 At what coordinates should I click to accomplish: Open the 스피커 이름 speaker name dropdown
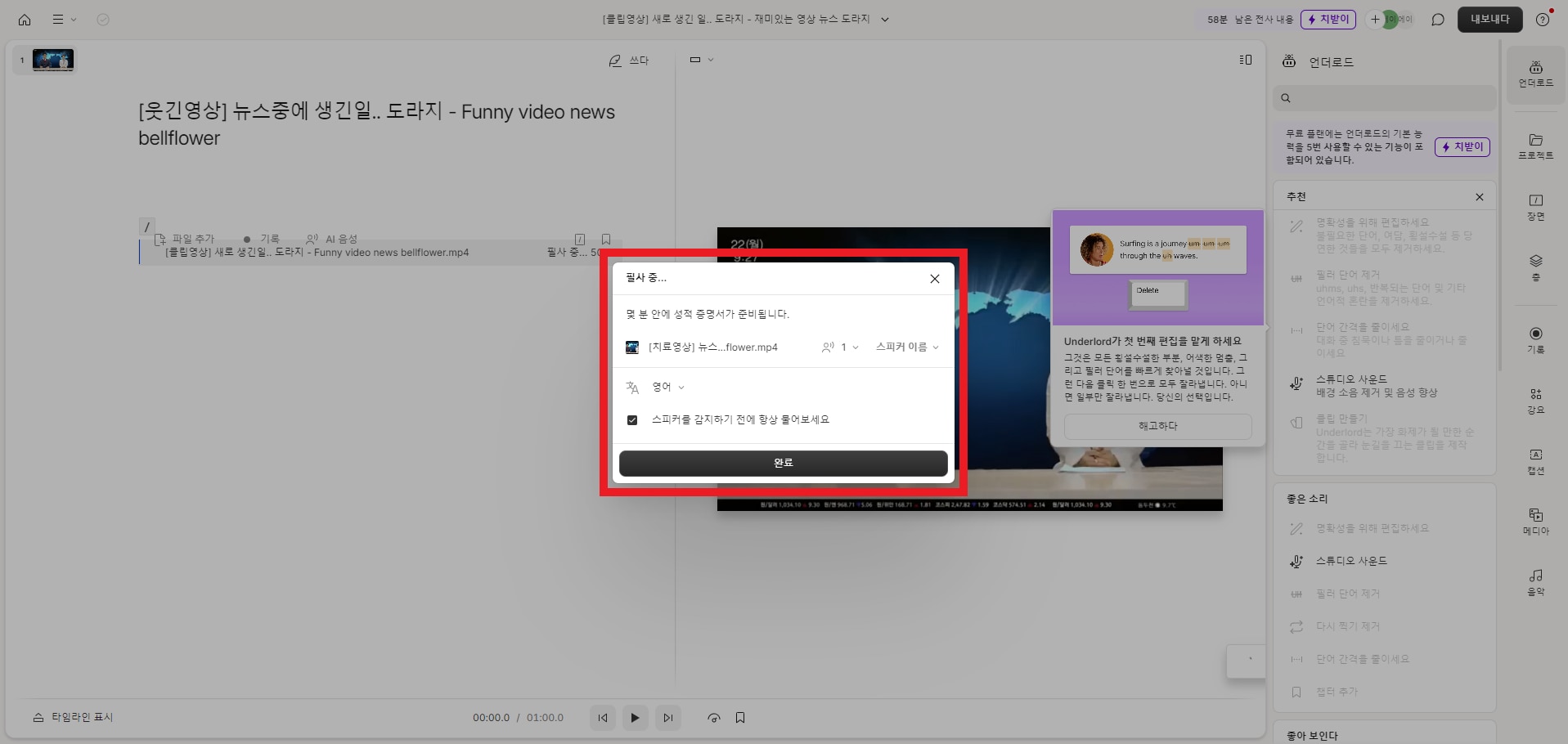(907, 347)
